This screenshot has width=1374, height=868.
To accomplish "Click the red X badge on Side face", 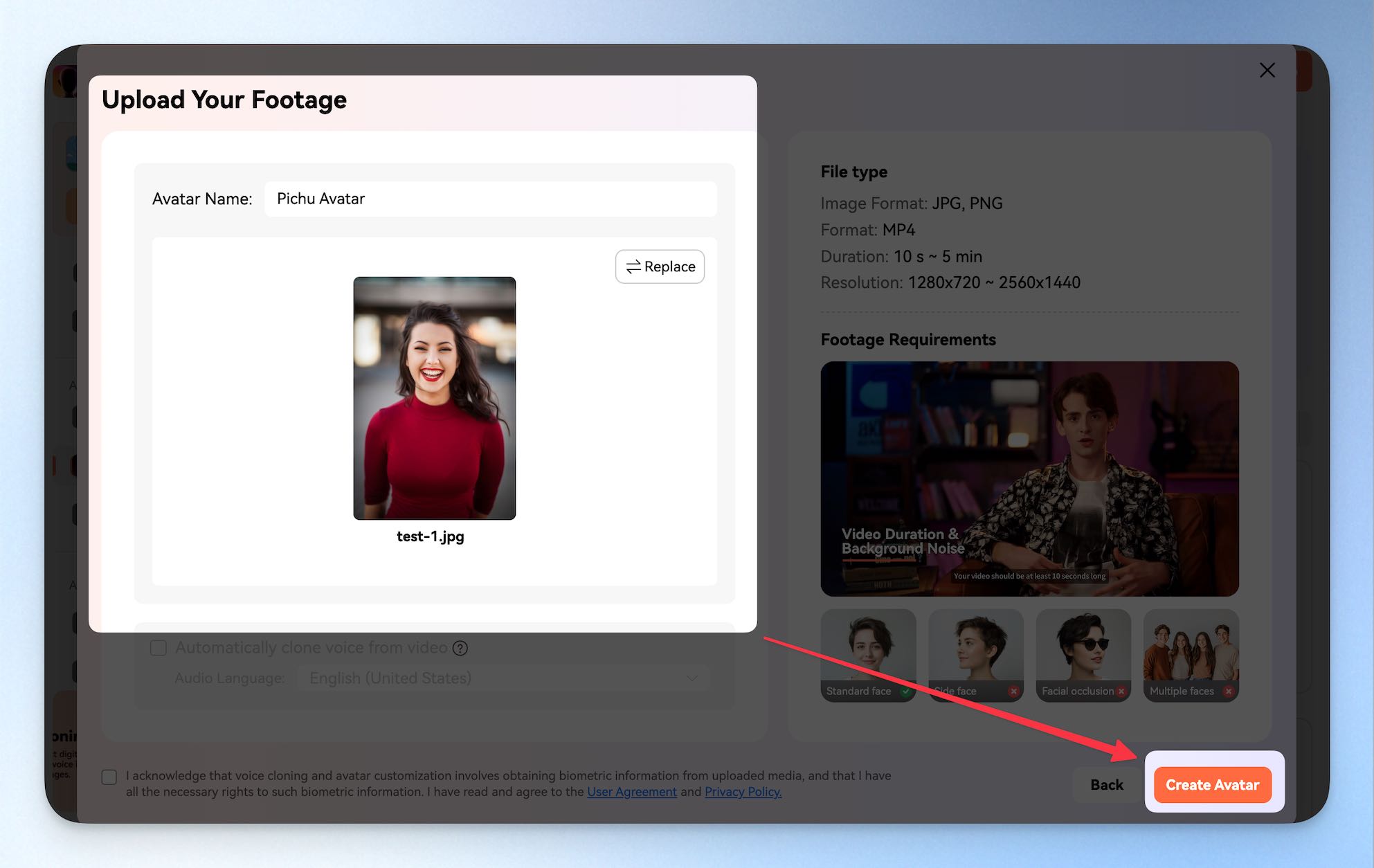I will [1013, 691].
